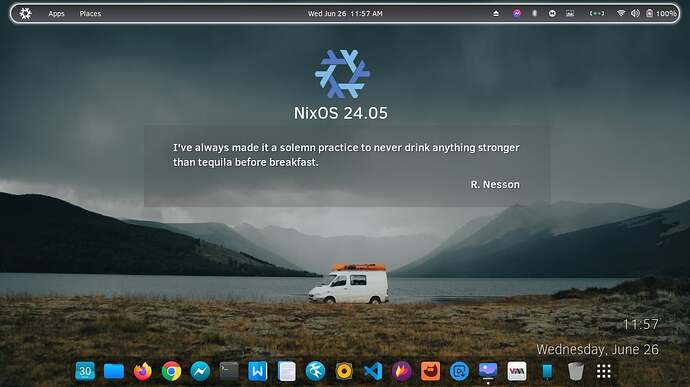This screenshot has width=690, height=387.
Task: Launch Visual Studio Code from the dock
Action: [373, 371]
